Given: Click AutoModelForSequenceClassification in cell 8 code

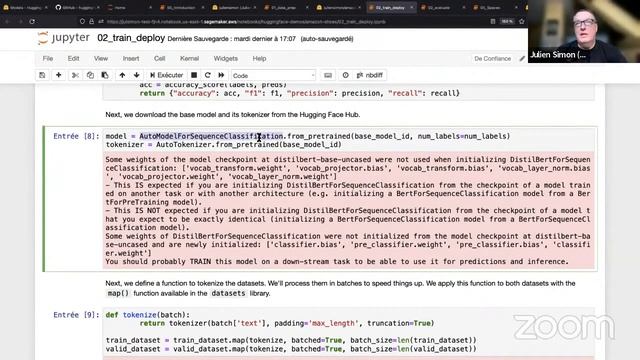Looking at the screenshot, I should tap(211, 136).
